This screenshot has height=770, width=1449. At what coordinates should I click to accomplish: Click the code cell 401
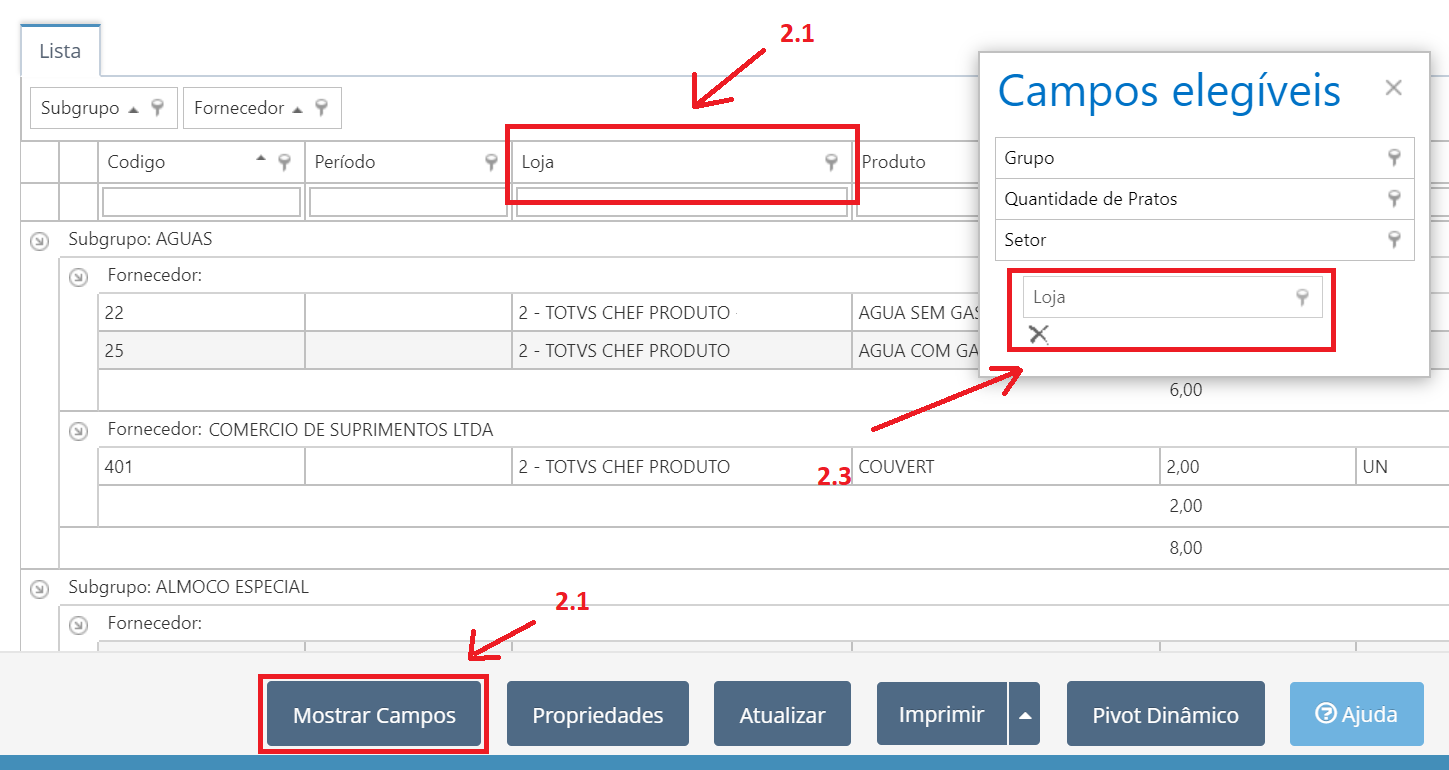(201, 467)
